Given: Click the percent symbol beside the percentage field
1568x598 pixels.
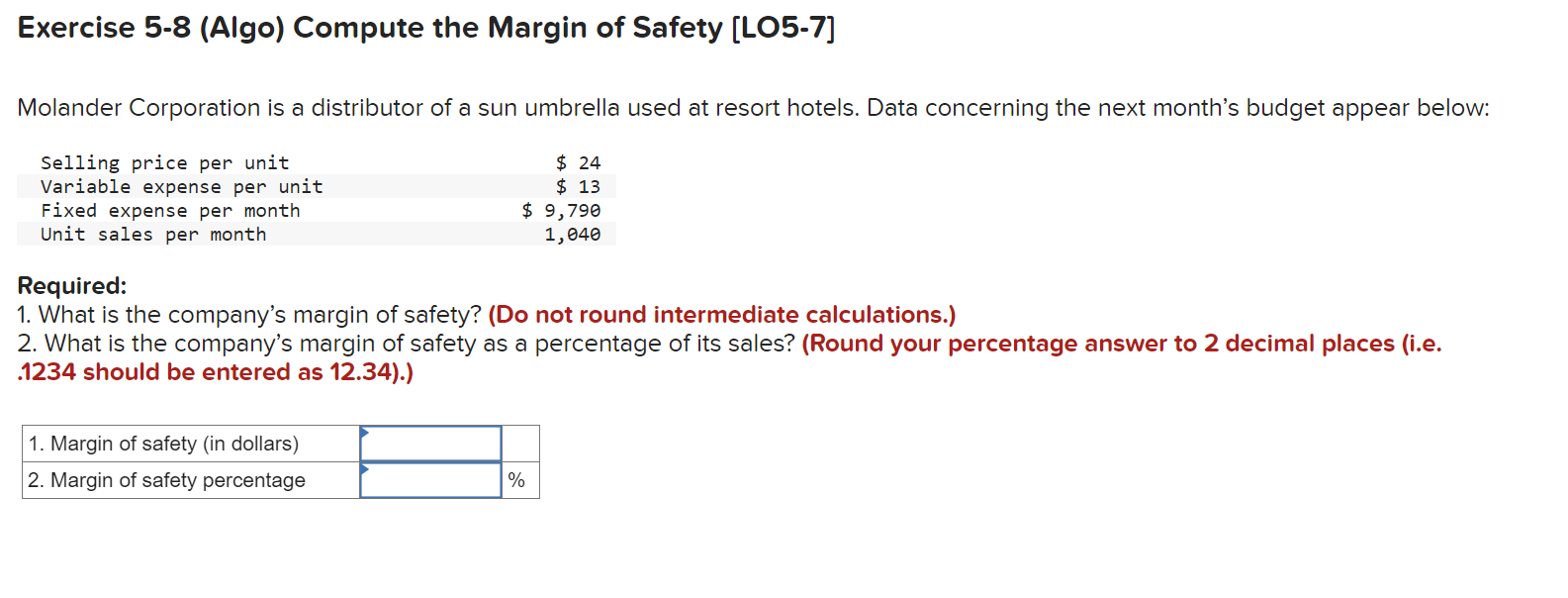Looking at the screenshot, I should pyautogui.click(x=515, y=480).
